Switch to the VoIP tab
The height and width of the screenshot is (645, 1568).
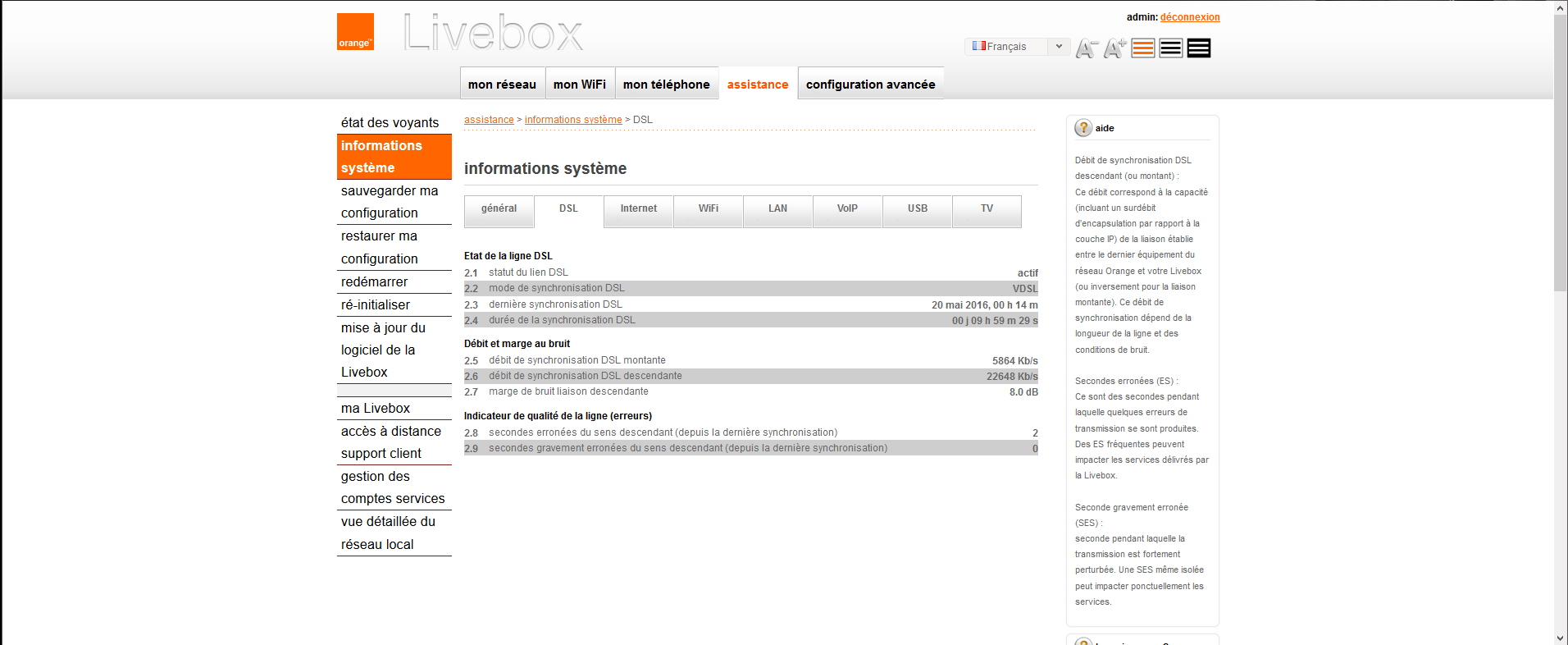(x=847, y=210)
